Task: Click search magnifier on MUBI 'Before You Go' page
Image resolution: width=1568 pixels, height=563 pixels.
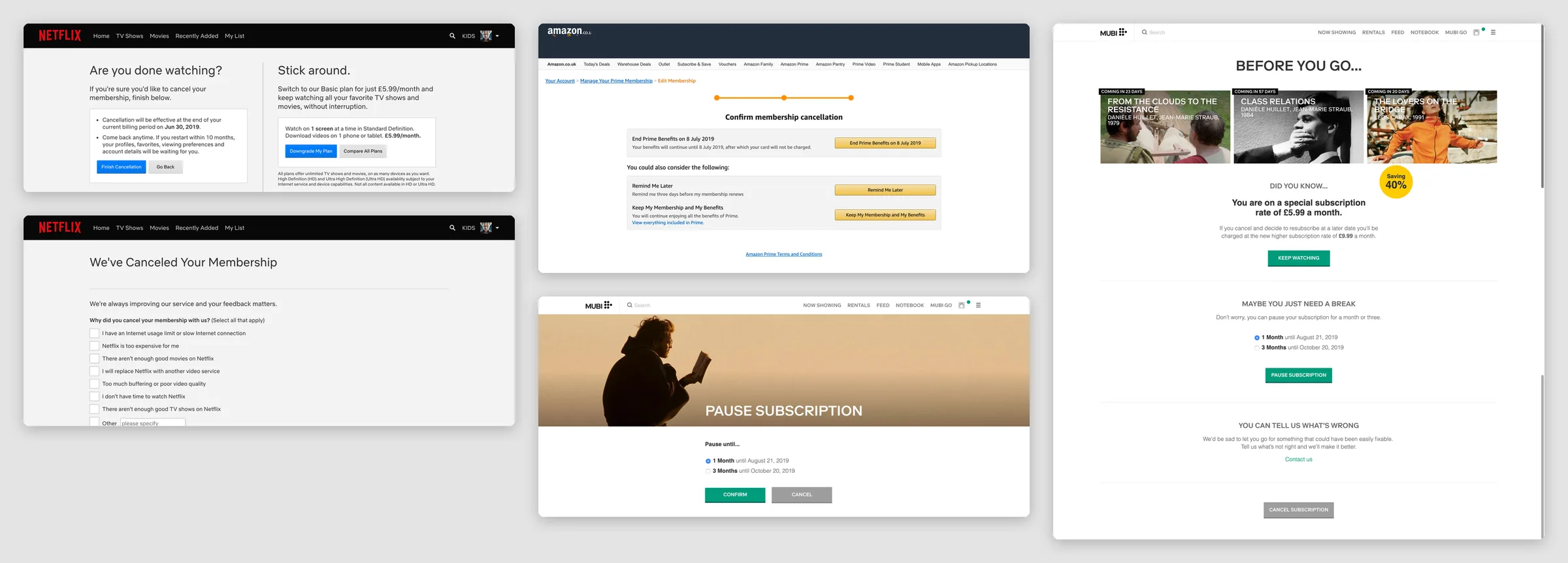Action: pos(1145,32)
